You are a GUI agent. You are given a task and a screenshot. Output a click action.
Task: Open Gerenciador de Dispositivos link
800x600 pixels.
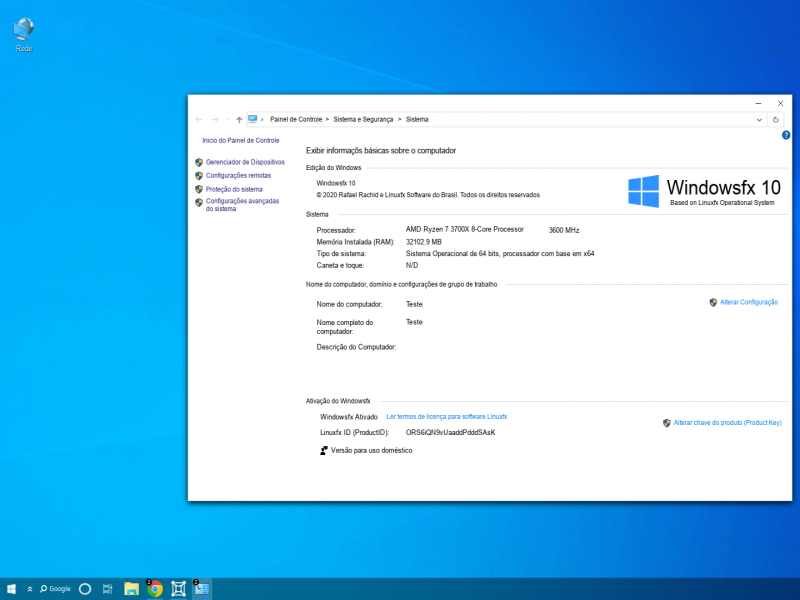[245, 162]
